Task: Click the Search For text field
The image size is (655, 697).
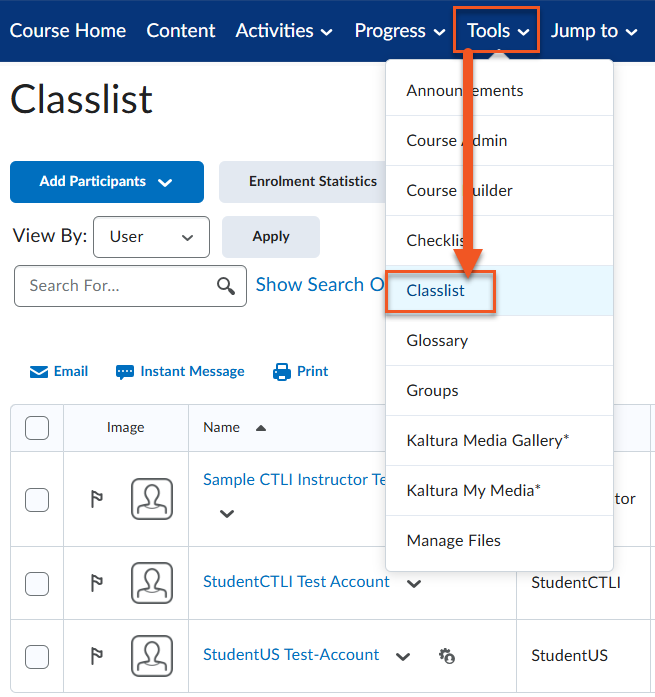Action: pos(118,286)
